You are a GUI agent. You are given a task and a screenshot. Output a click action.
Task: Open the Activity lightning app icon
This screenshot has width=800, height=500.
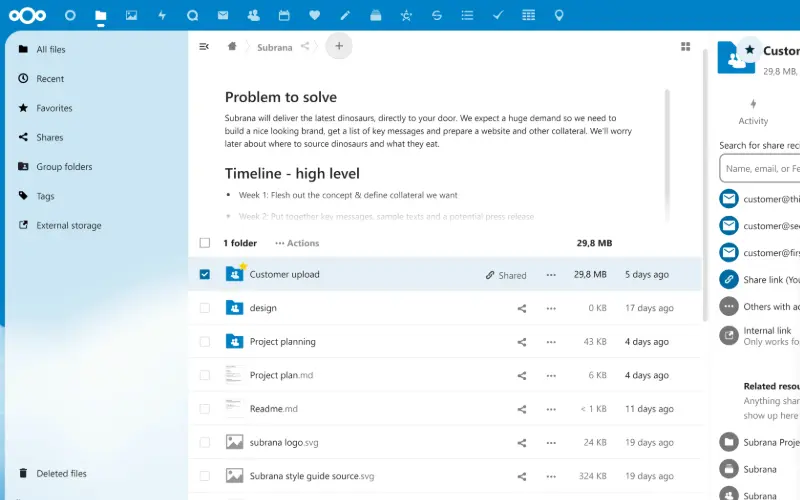162,15
